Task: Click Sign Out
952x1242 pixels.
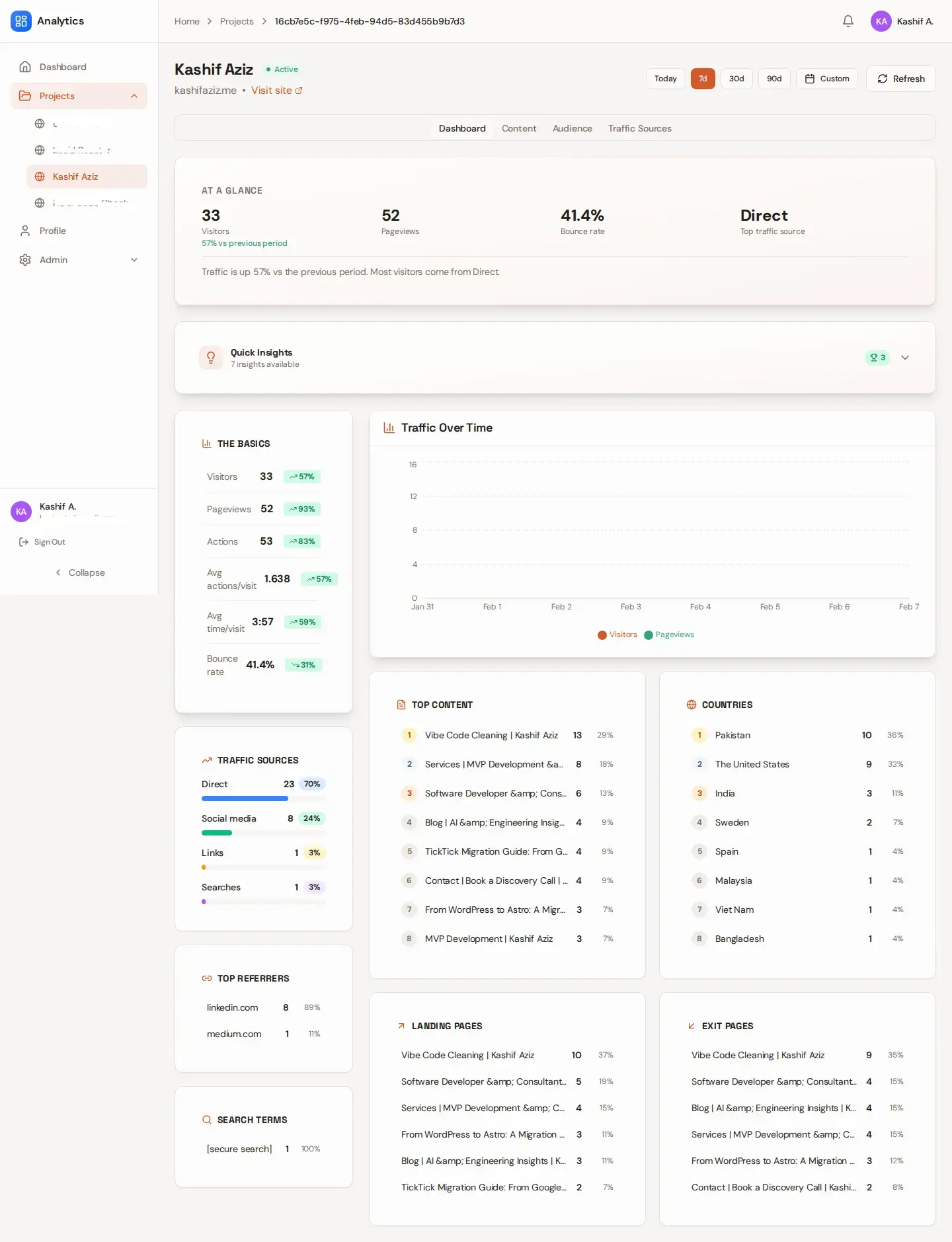Action: 42,542
